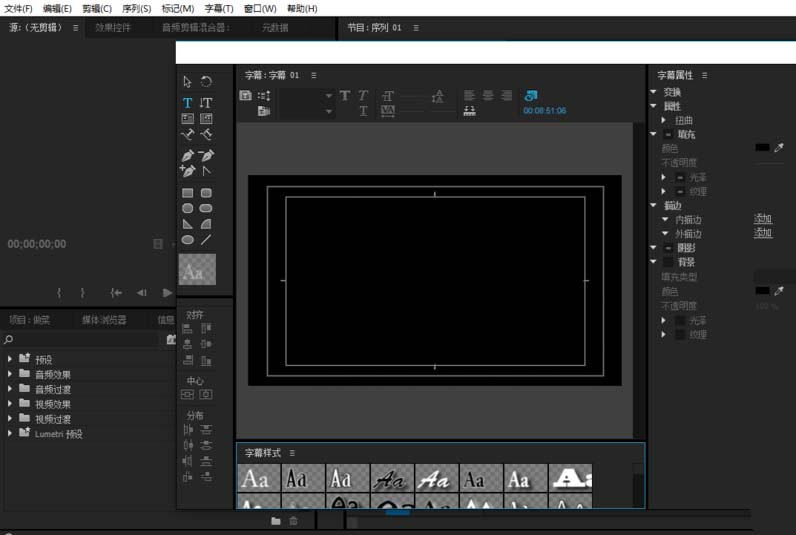Select the Pen tool
Screen dimensions: 796x535
pyautogui.click(x=187, y=156)
